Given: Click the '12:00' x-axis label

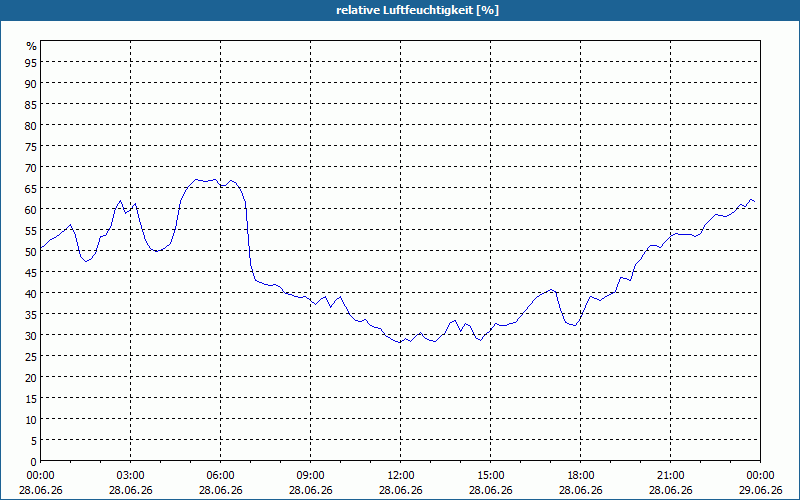Looking at the screenshot, I should tap(401, 476).
